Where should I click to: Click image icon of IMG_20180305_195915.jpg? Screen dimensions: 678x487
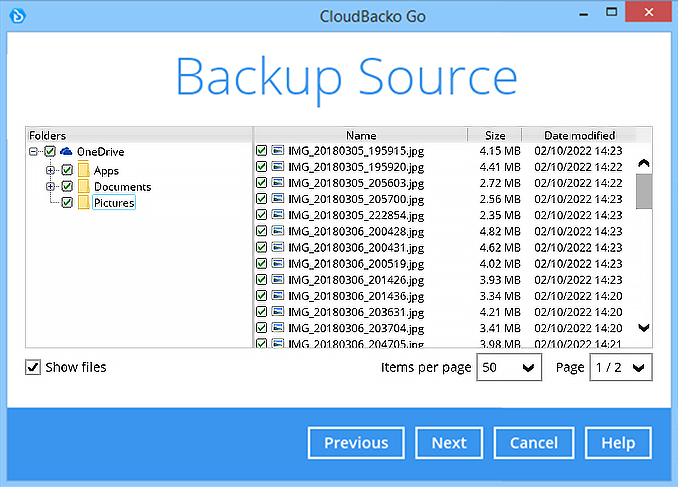pos(278,151)
